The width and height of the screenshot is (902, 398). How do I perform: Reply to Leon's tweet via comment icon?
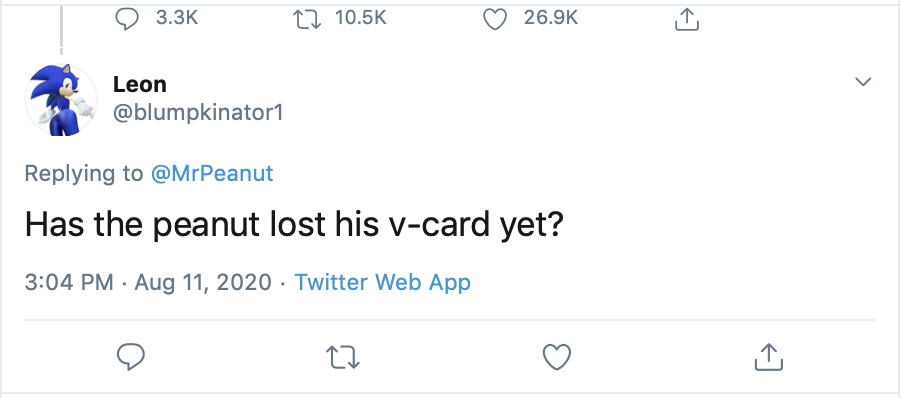(x=131, y=357)
